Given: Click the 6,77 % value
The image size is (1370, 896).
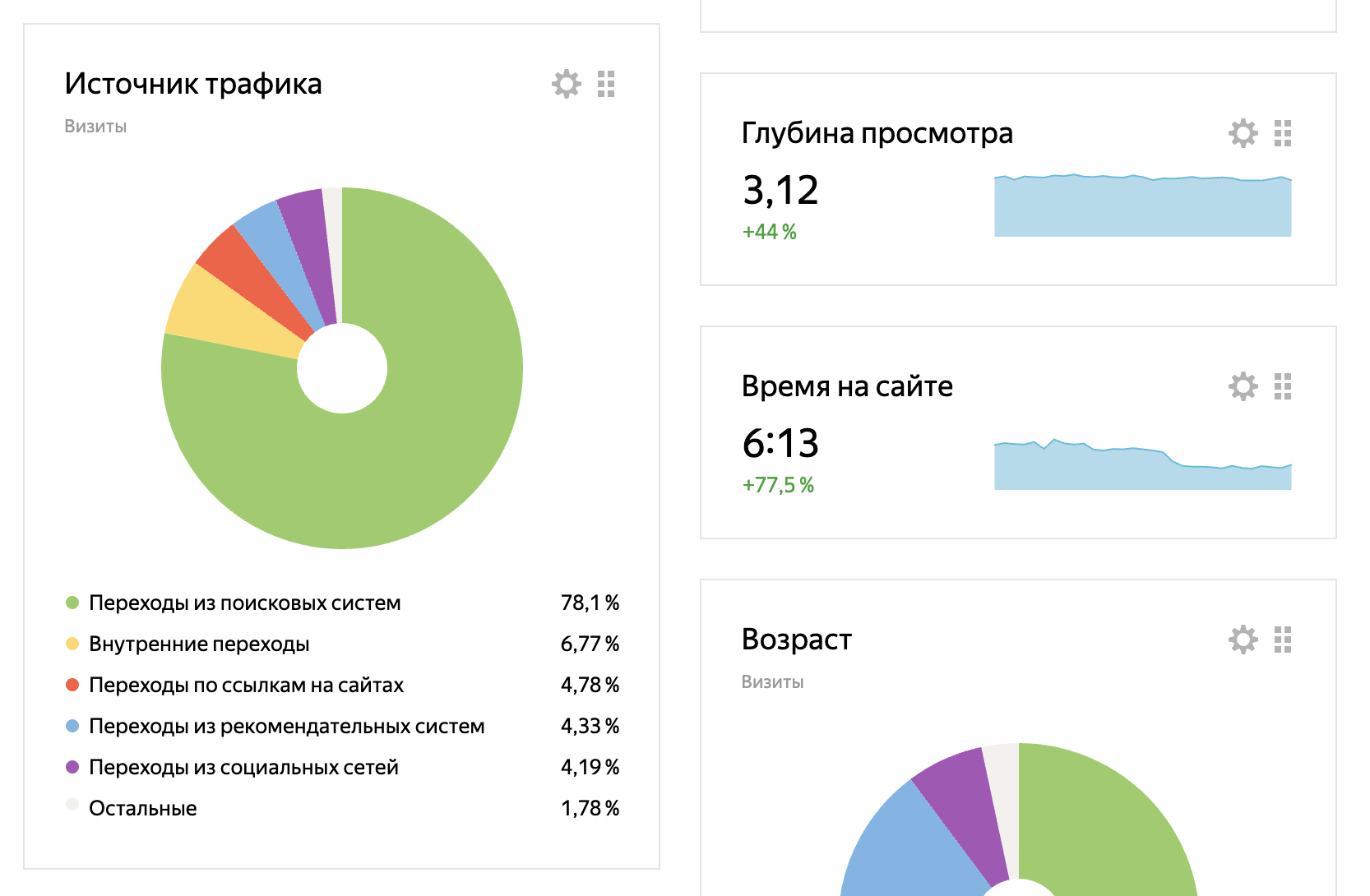Looking at the screenshot, I should click(x=590, y=644).
